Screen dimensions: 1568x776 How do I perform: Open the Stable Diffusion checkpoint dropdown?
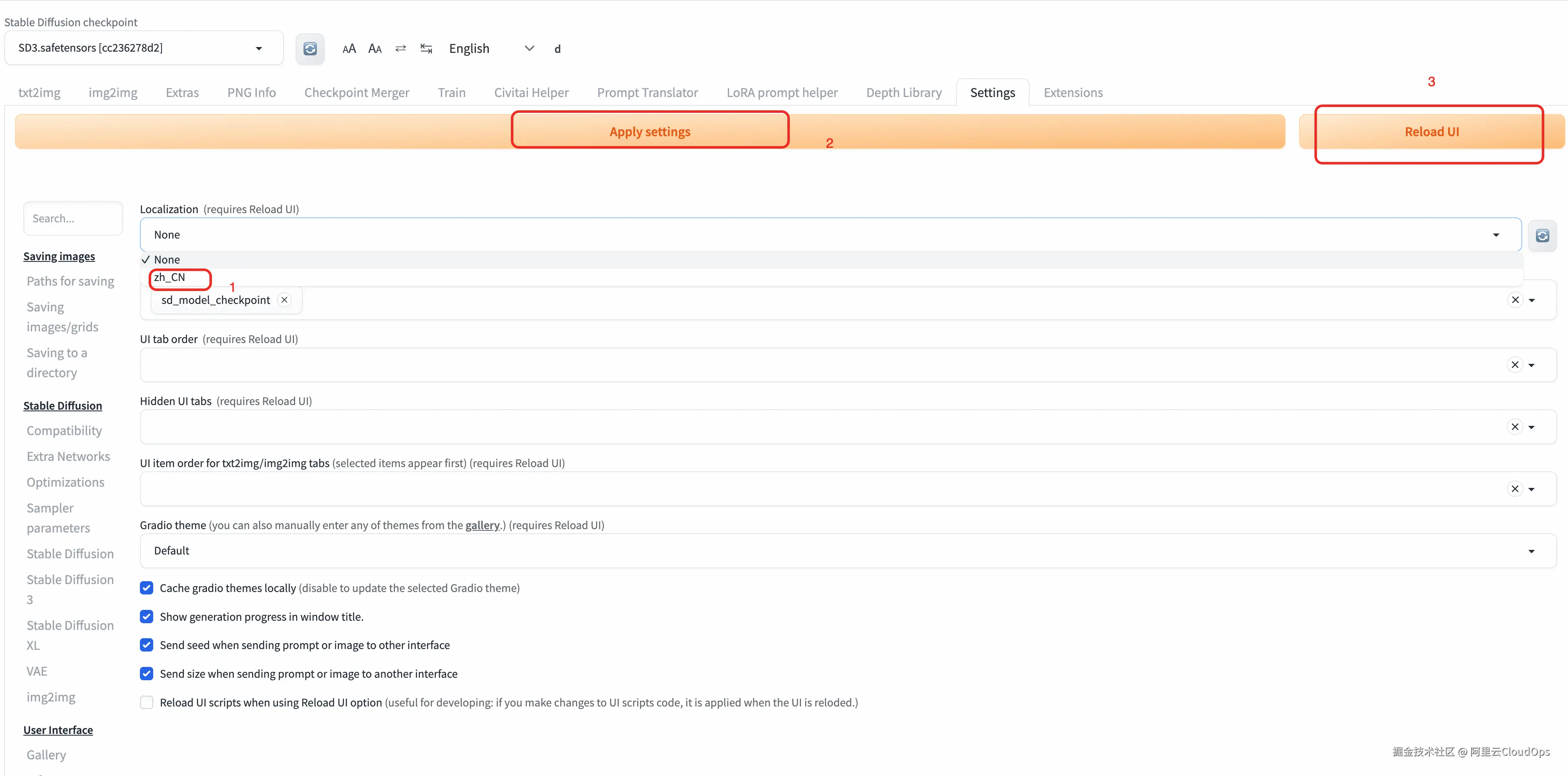(259, 48)
